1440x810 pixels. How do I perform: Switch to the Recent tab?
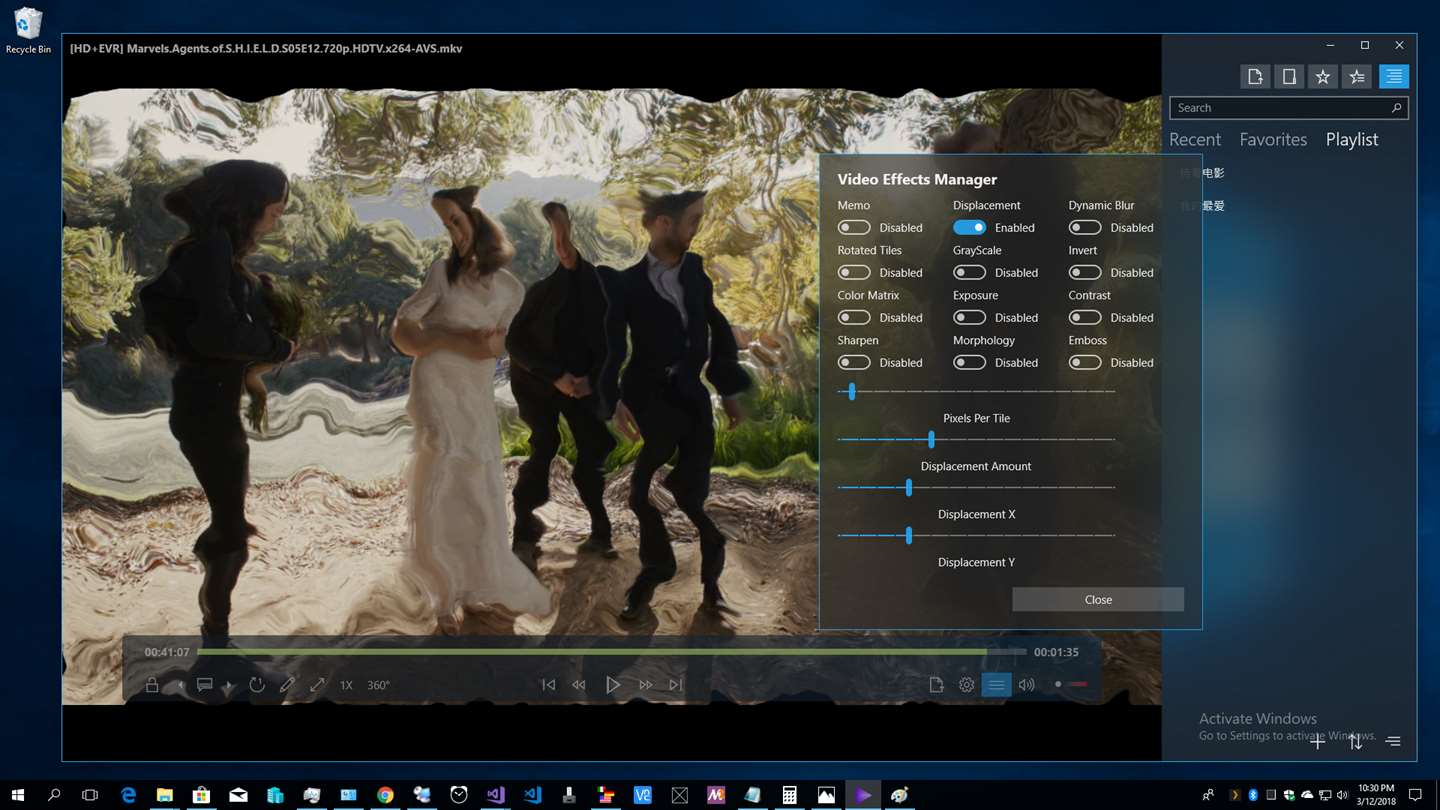pos(1195,140)
